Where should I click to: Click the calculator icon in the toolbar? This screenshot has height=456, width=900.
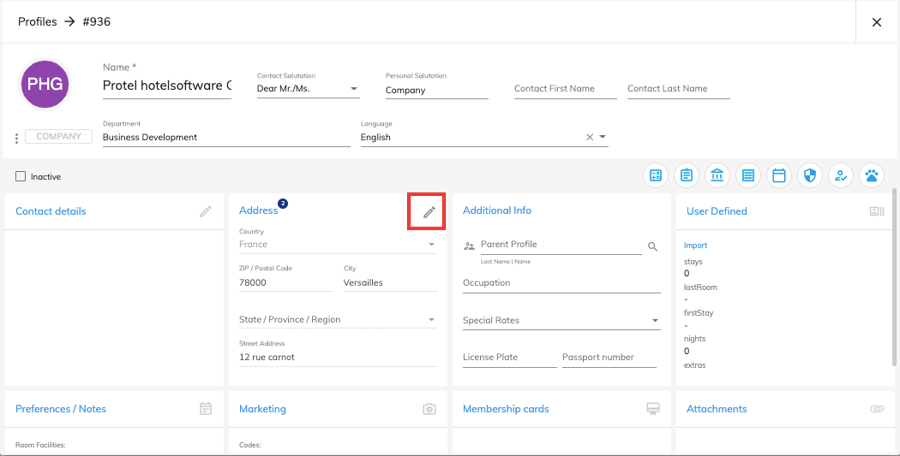(x=655, y=176)
